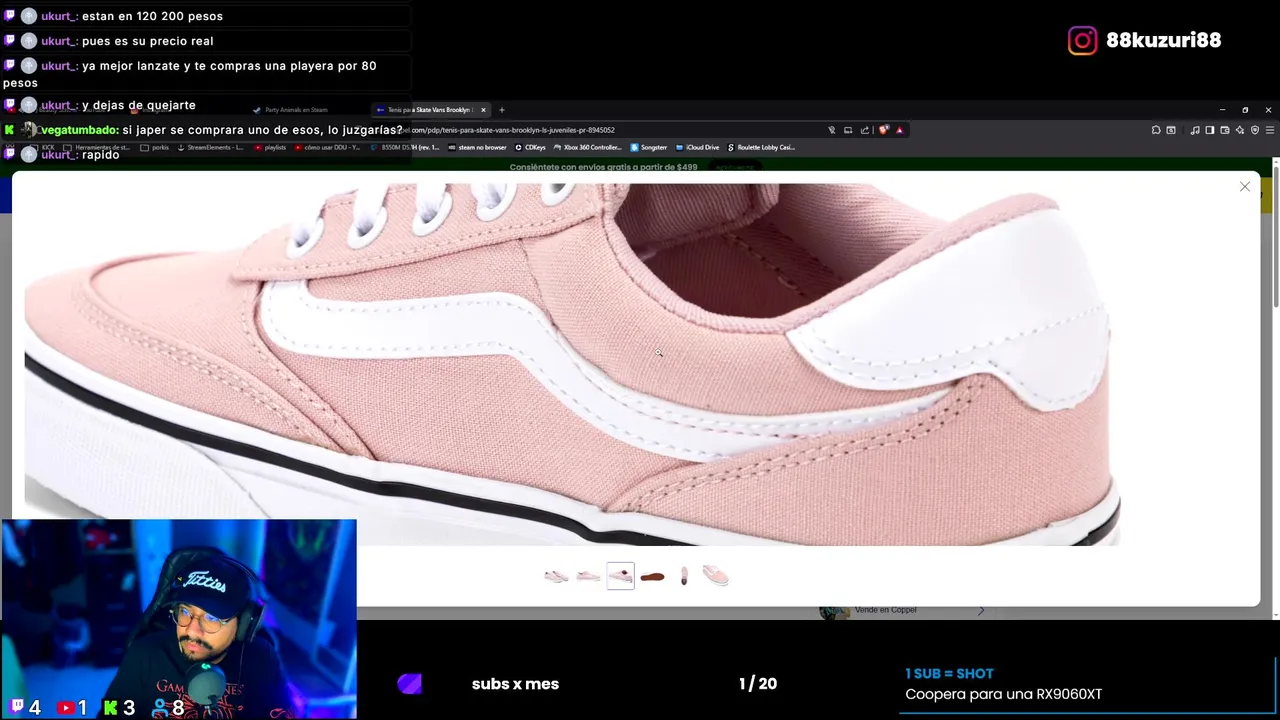Select the brown sole thumbnail

pos(652,576)
